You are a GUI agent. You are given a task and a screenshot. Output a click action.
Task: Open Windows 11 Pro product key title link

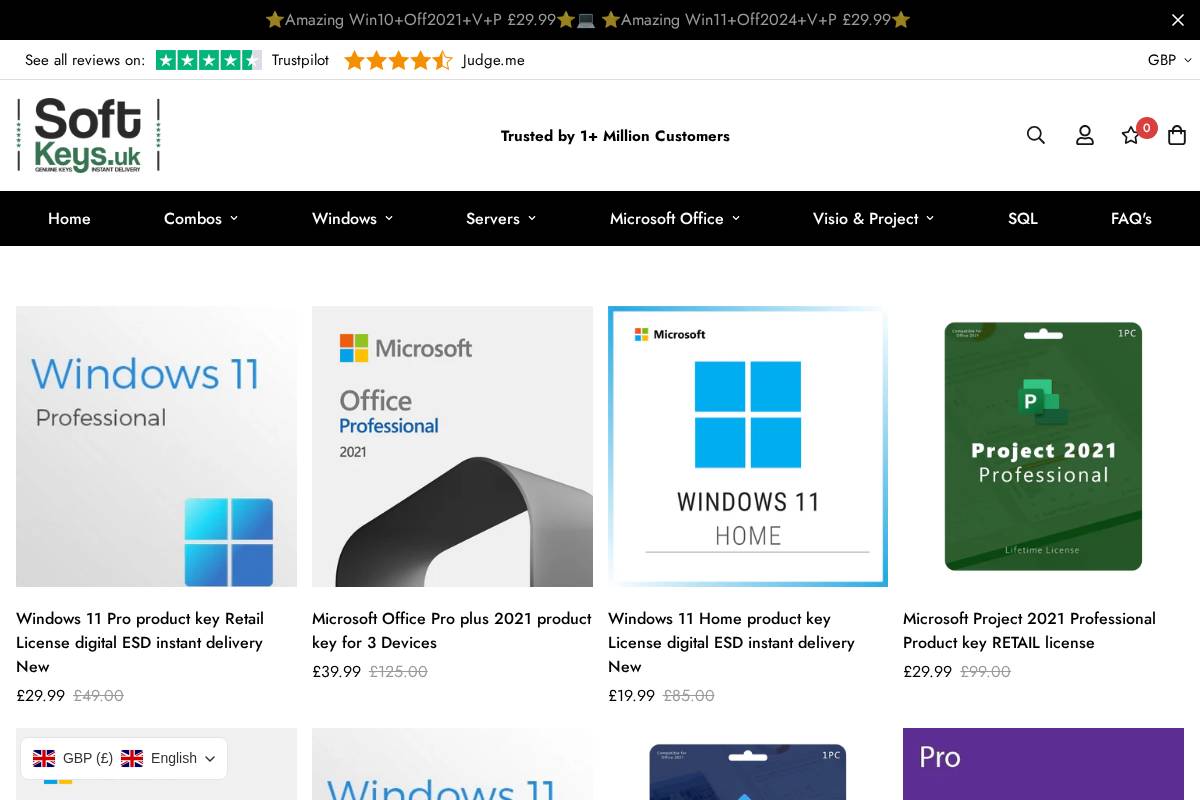click(140, 642)
